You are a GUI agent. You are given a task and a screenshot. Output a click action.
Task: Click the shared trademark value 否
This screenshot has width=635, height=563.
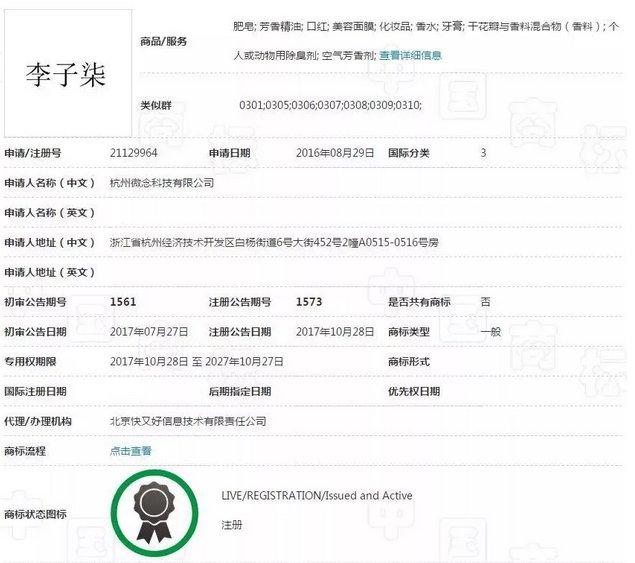click(485, 302)
